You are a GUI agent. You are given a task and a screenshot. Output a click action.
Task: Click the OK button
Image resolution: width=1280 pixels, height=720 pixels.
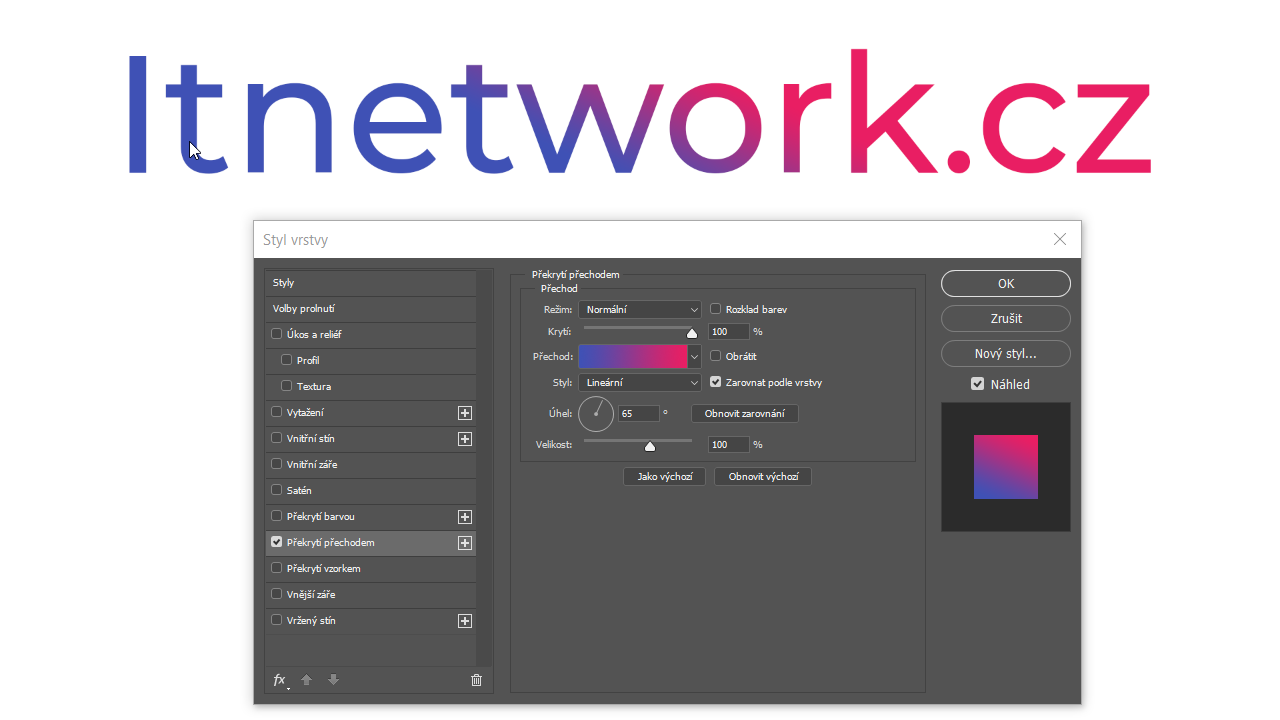pyautogui.click(x=1006, y=284)
